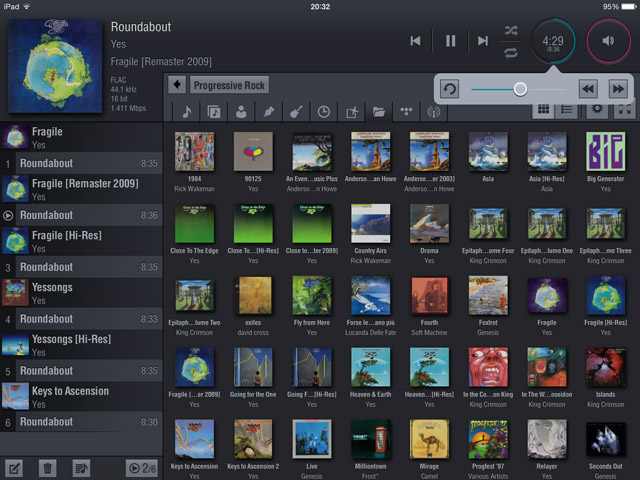Skip to the next track
Image resolution: width=640 pixels, height=480 pixels.
483,41
